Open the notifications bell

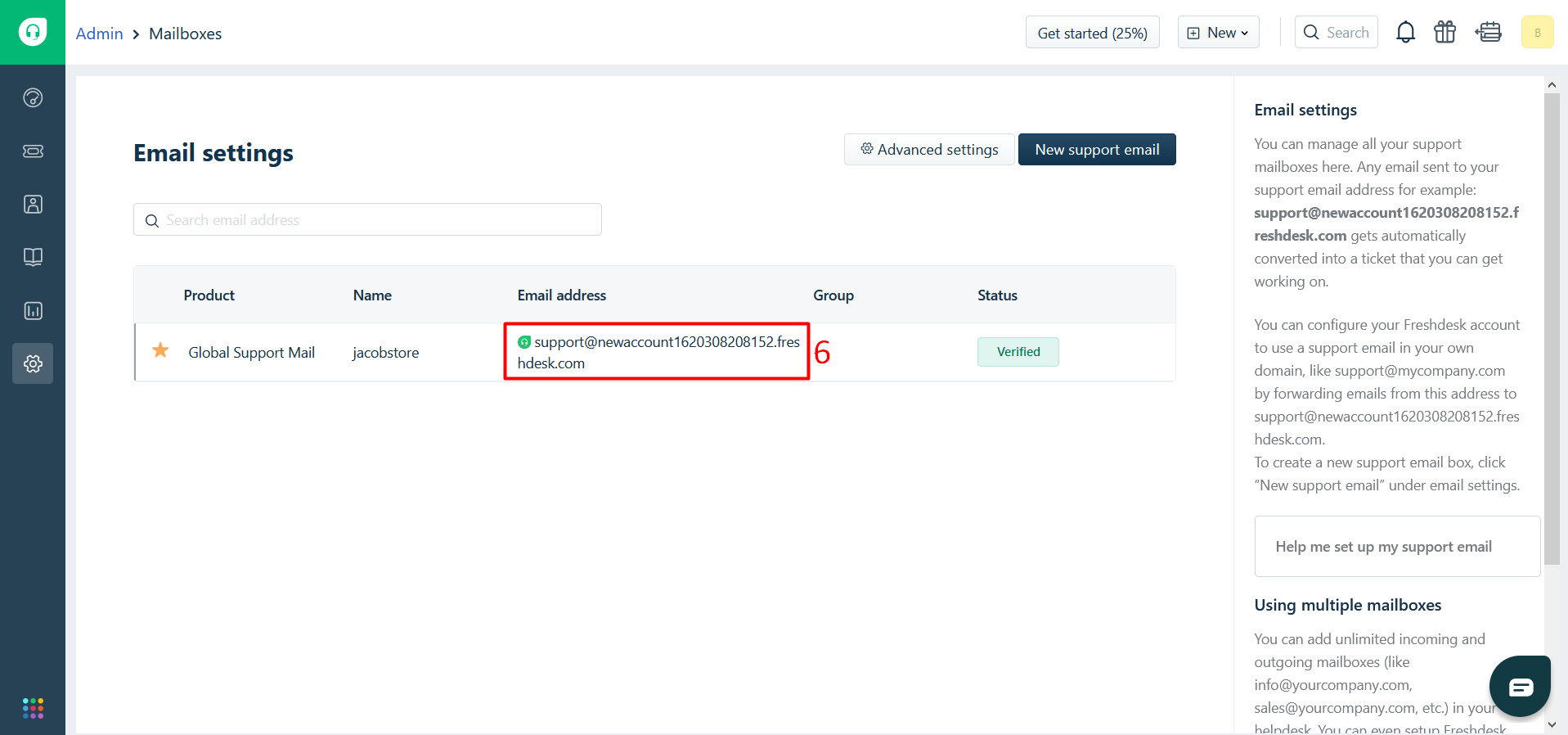(x=1405, y=33)
